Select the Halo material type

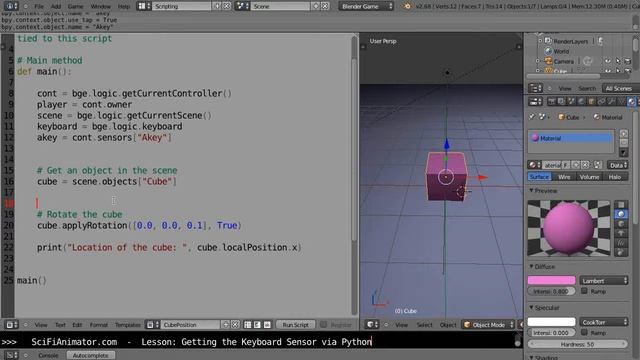click(615, 177)
